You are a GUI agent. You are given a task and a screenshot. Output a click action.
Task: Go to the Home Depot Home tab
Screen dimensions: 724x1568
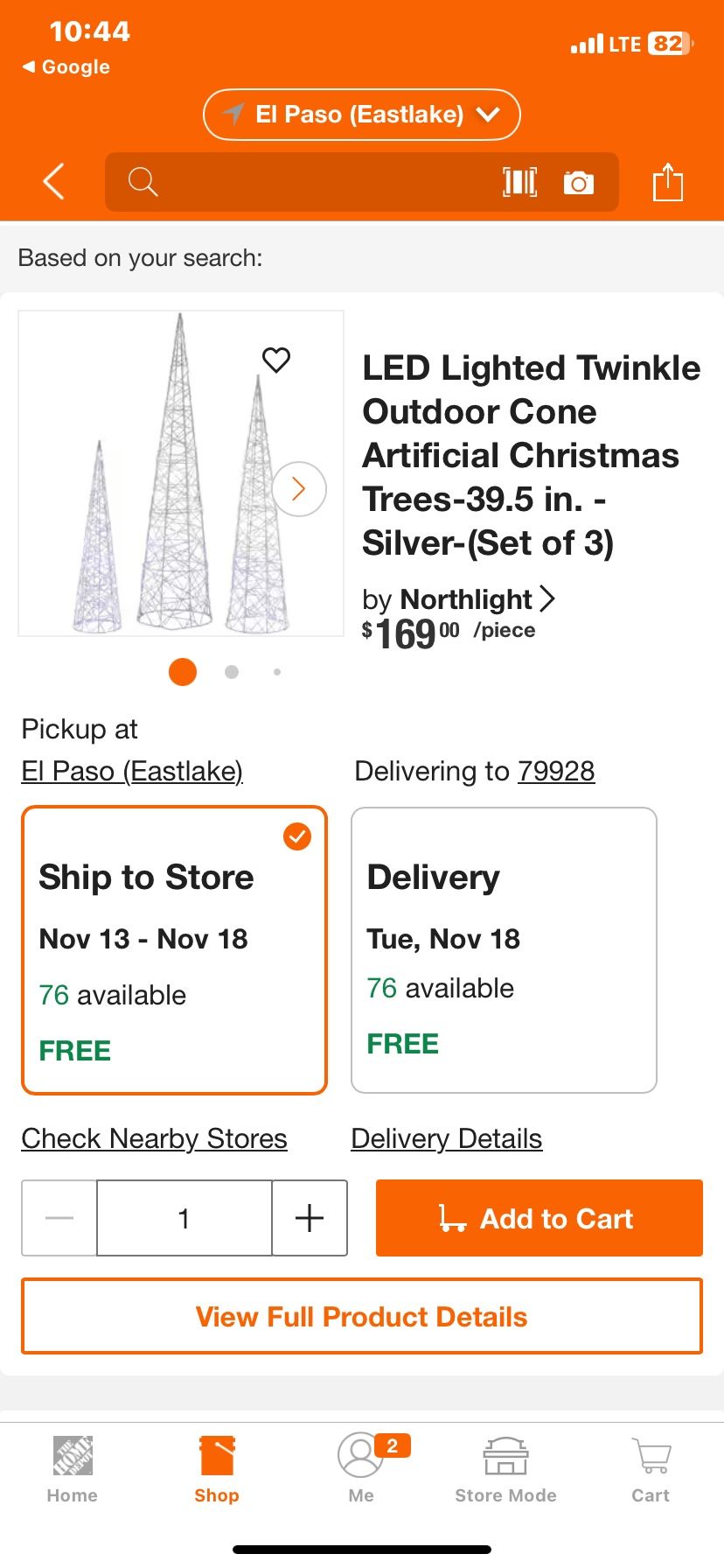pos(73,1470)
